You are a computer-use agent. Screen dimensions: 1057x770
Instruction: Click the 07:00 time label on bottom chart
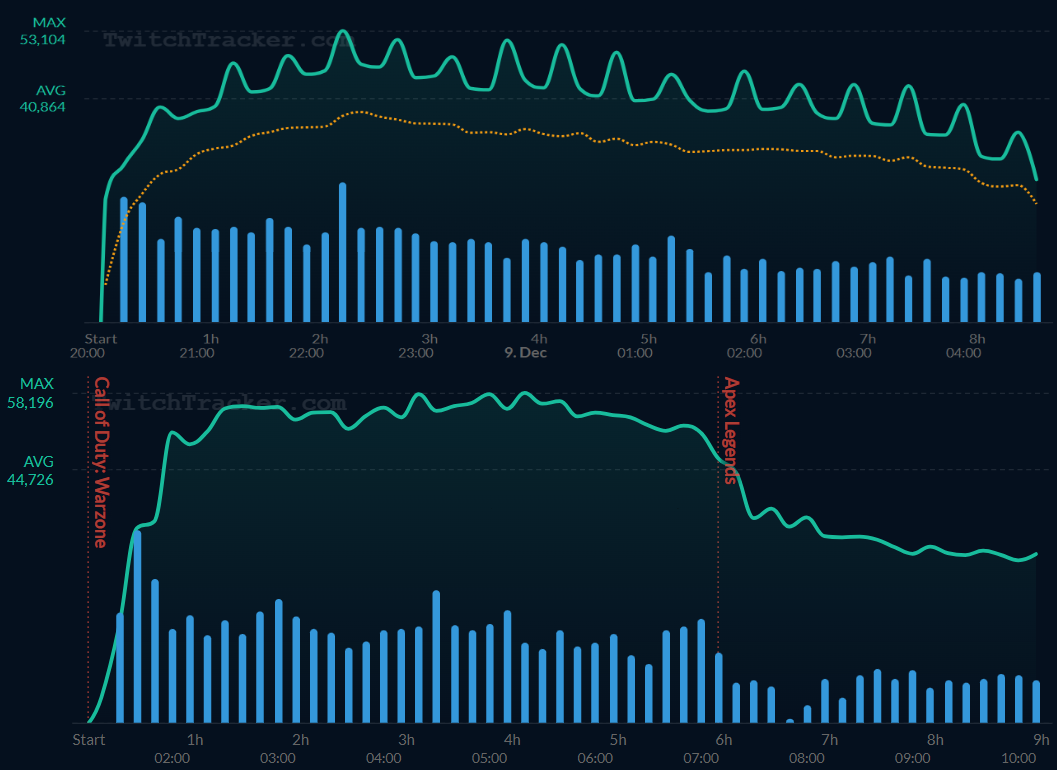(x=702, y=759)
